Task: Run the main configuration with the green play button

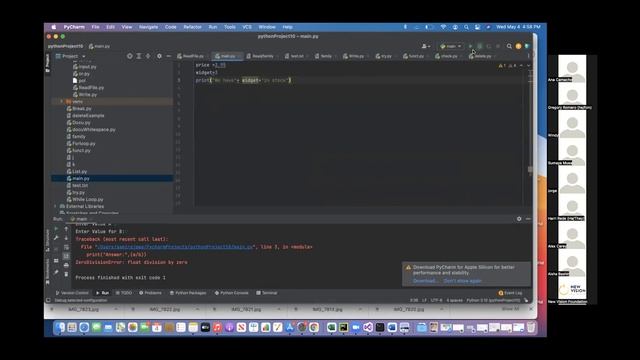Action: click(470, 46)
